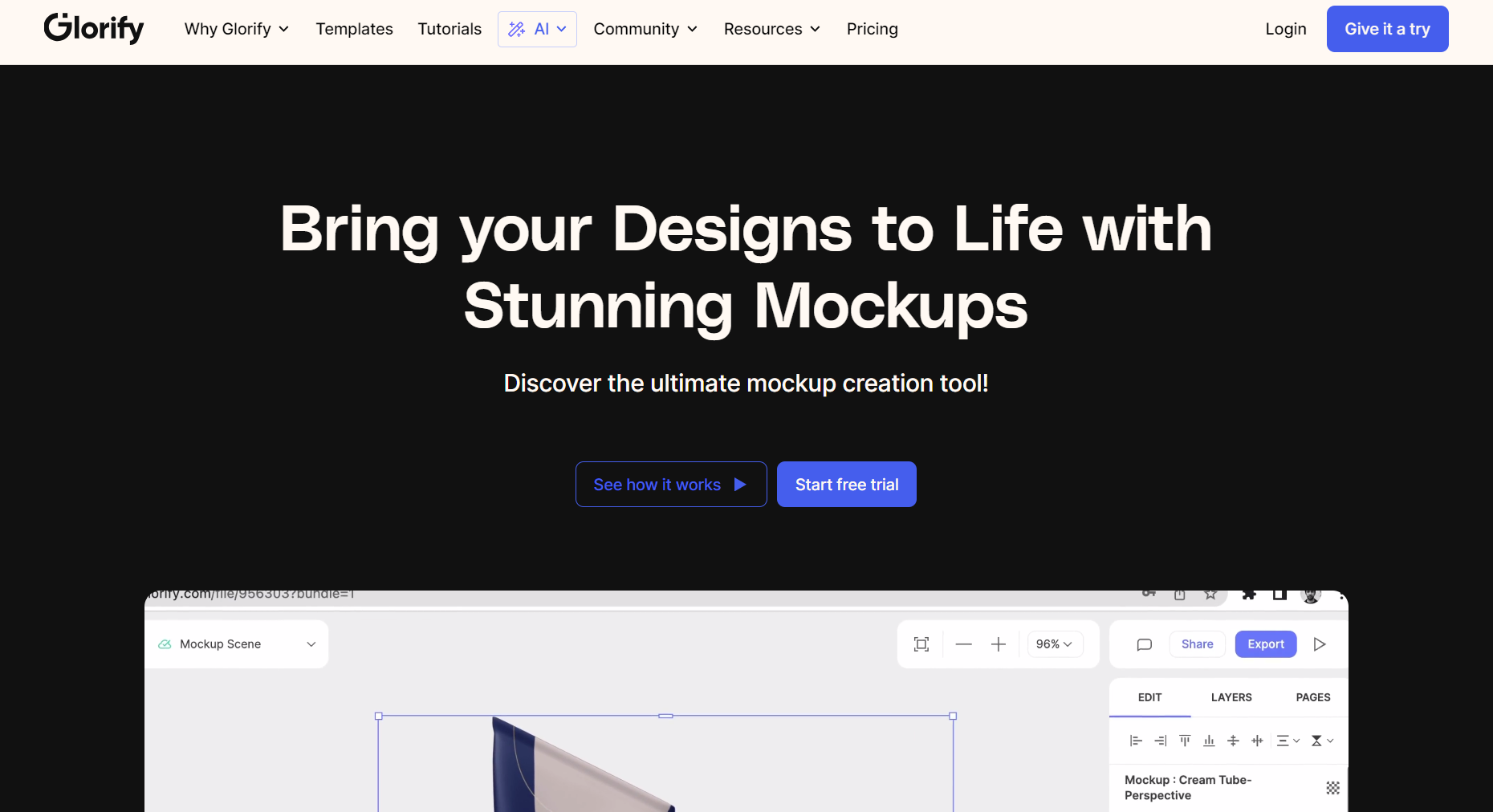Click the checkered transparency icon beside the mockup name
The height and width of the screenshot is (812, 1493).
(1332, 788)
